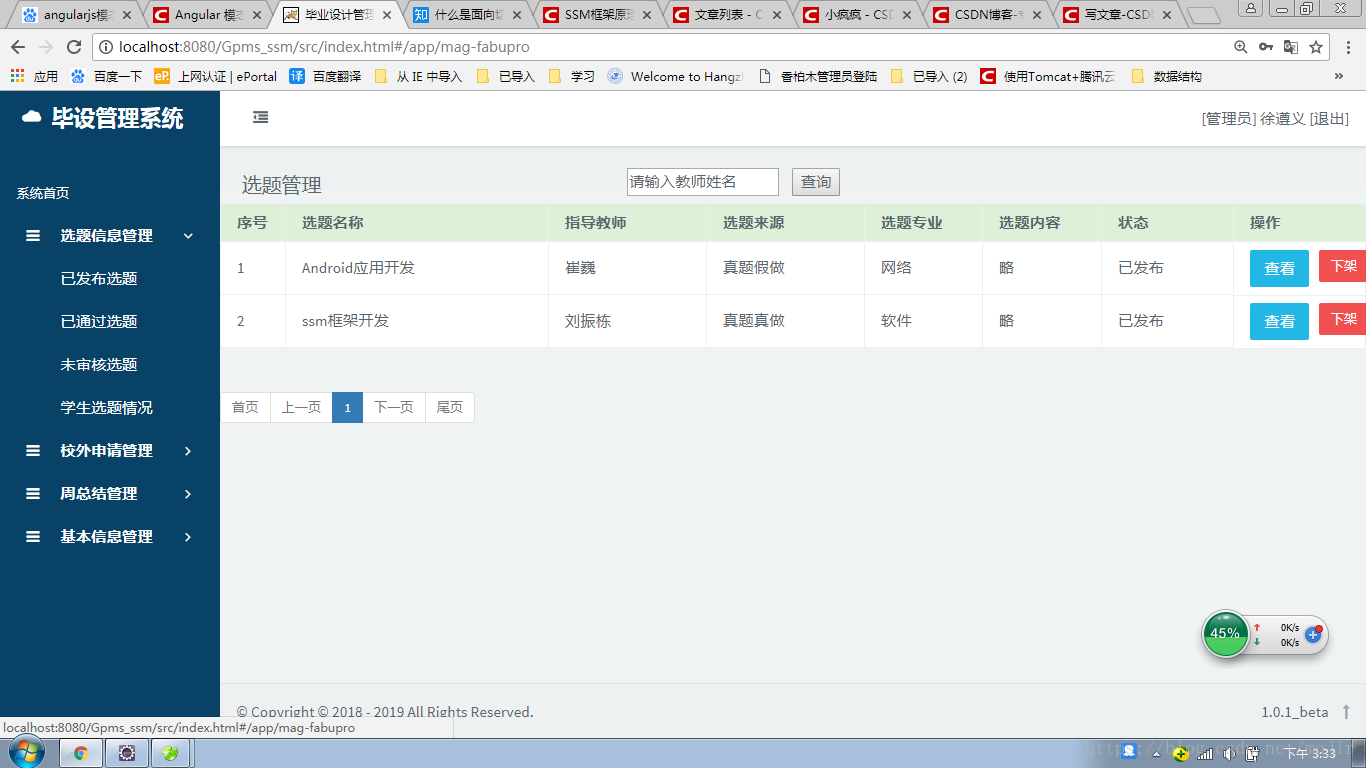This screenshot has width=1366, height=768.
Task: Open 未审核选题 in the sidebar
Action: [99, 365]
